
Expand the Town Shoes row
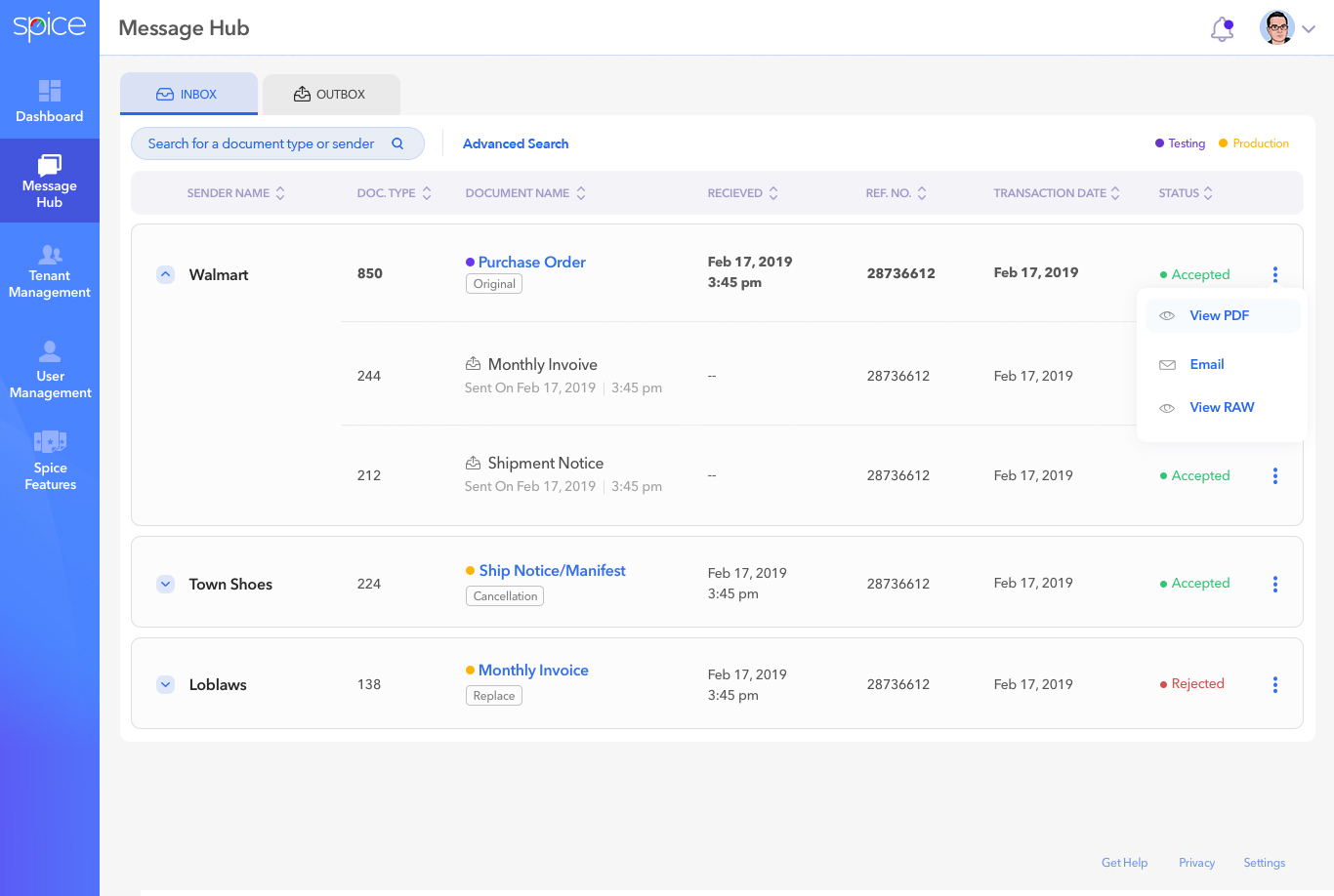pyautogui.click(x=166, y=585)
